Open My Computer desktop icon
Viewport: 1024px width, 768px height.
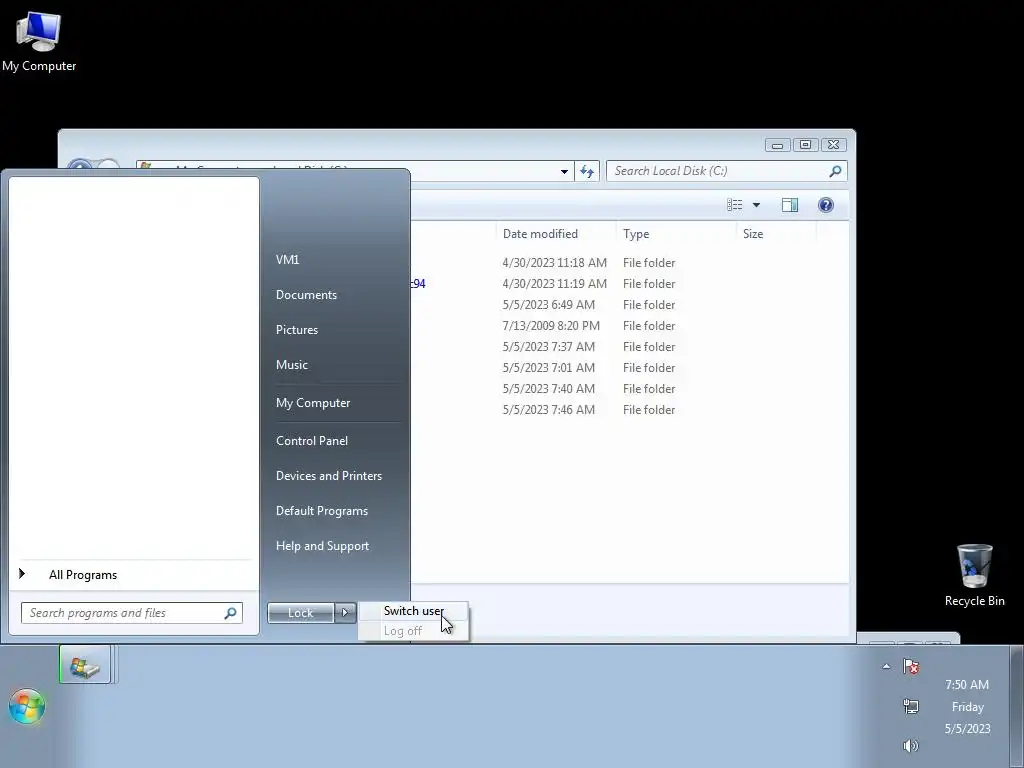click(39, 42)
